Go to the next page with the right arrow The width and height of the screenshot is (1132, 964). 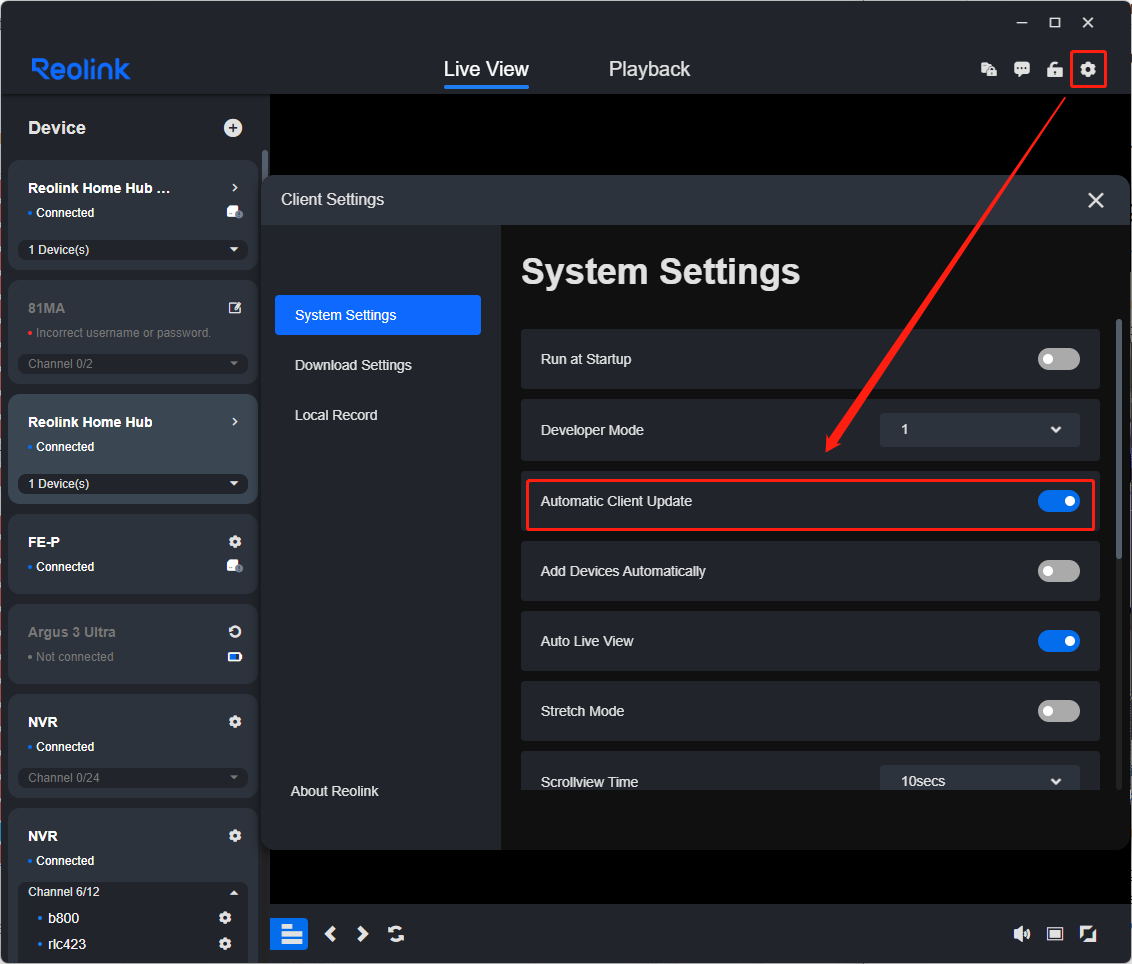tap(362, 934)
